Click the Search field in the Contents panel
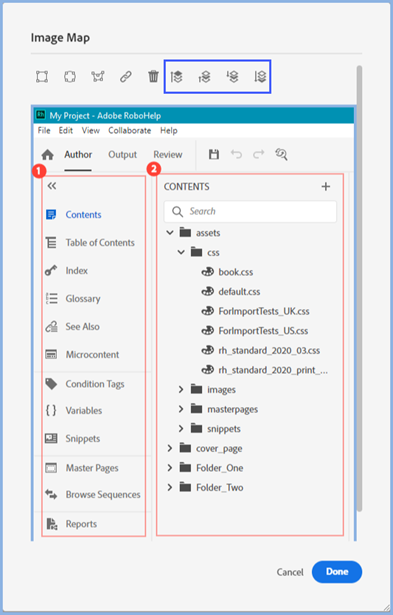Screen dimensions: 393x615 click(250, 211)
